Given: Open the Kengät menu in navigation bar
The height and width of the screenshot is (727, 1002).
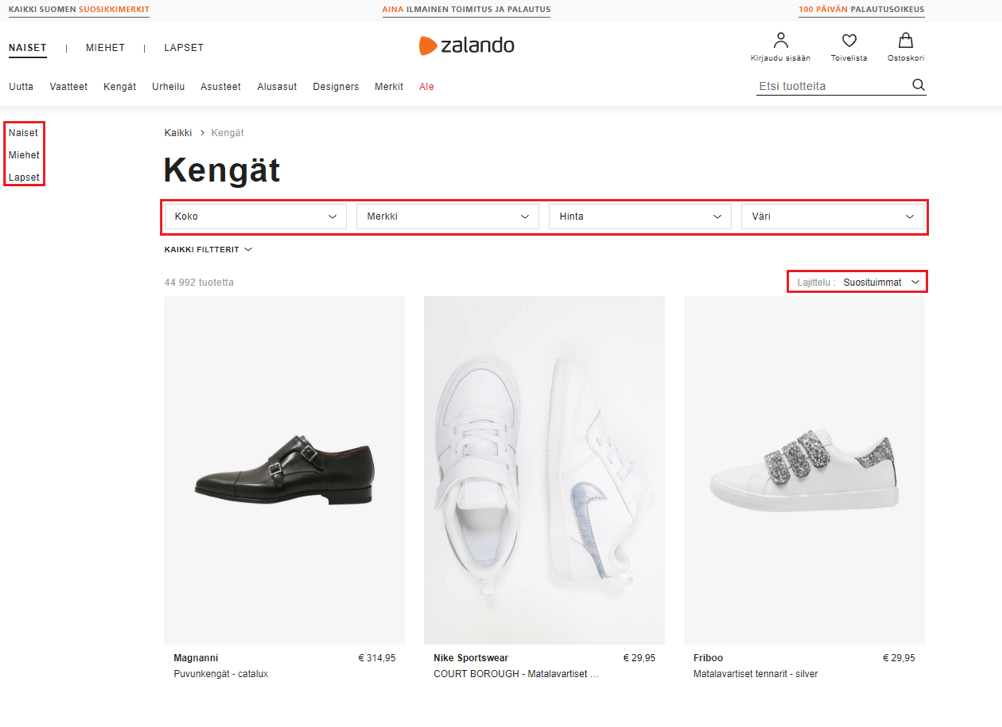Looking at the screenshot, I should coord(119,87).
